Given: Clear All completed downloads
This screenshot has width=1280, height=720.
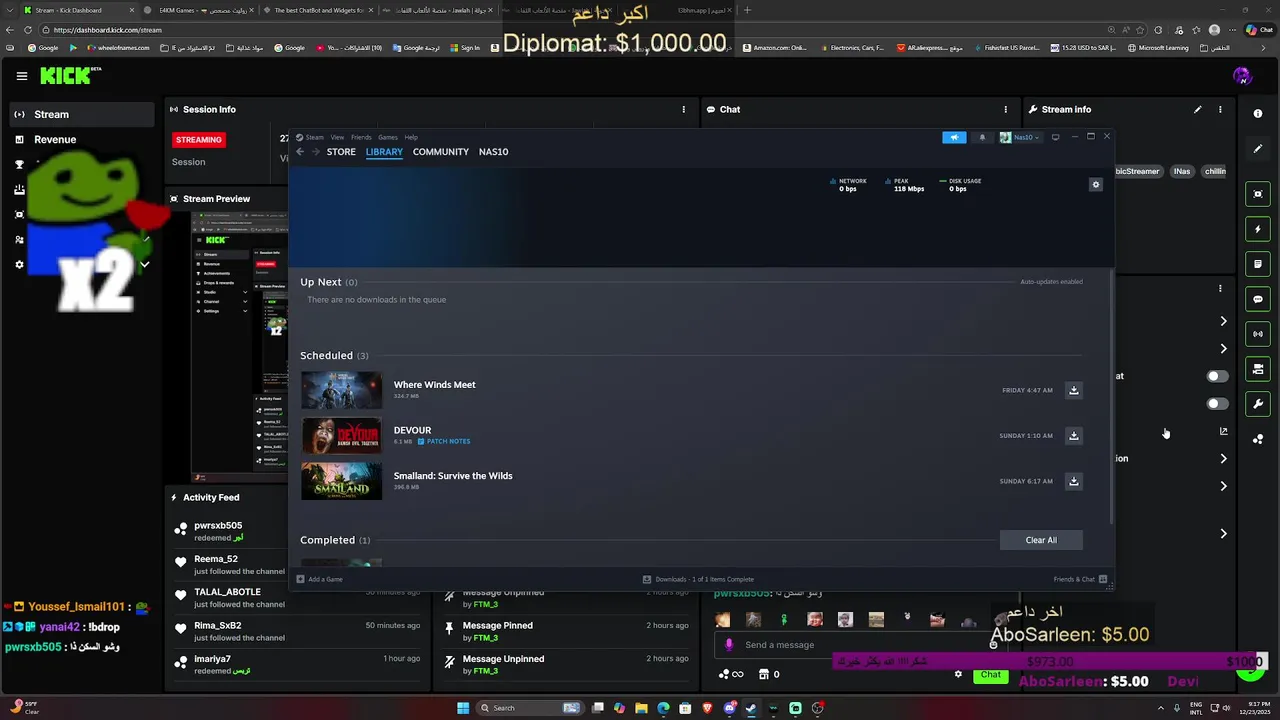Looking at the screenshot, I should point(1041,540).
